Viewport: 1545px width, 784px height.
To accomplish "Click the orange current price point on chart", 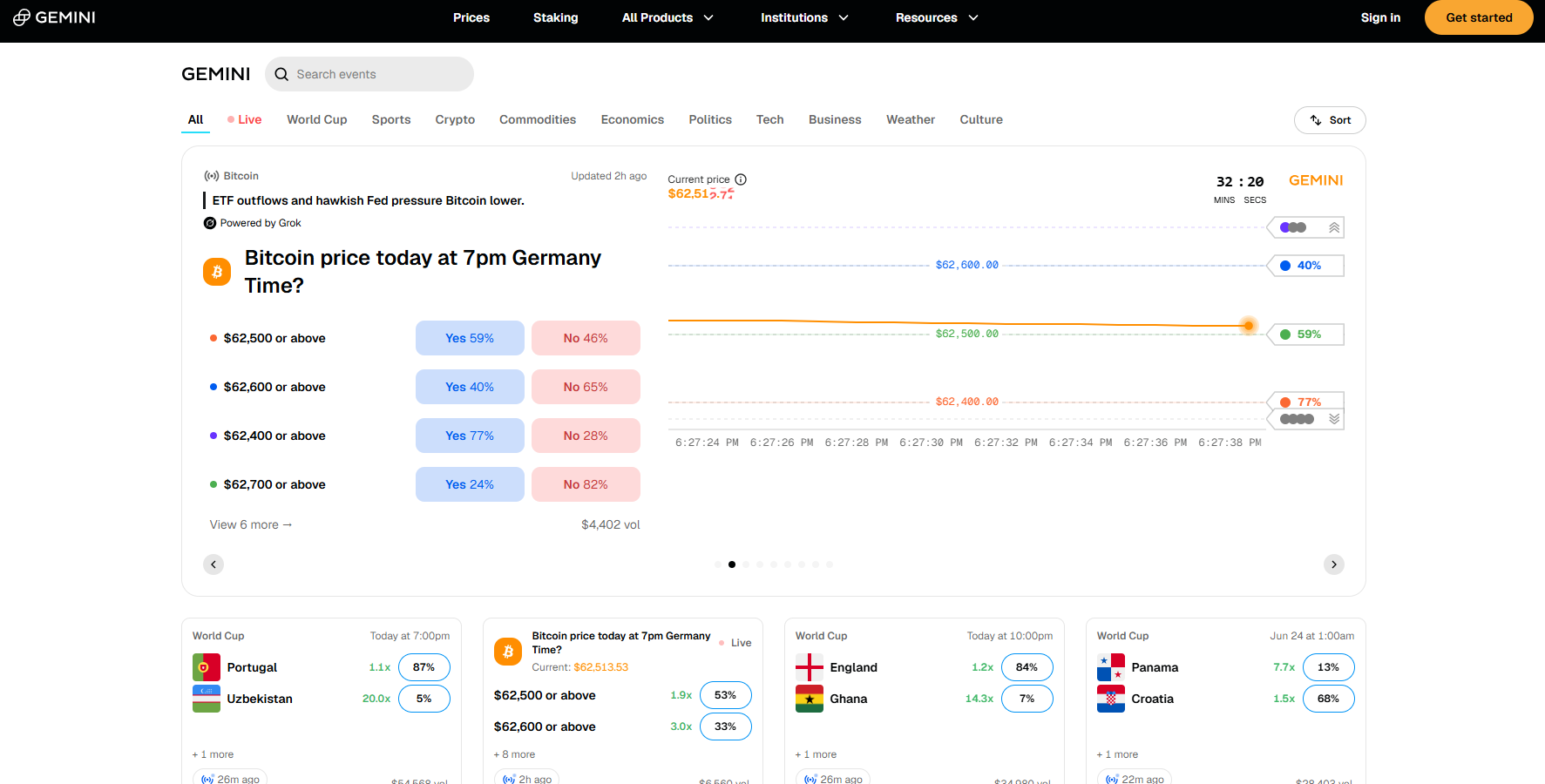I will (x=1249, y=326).
